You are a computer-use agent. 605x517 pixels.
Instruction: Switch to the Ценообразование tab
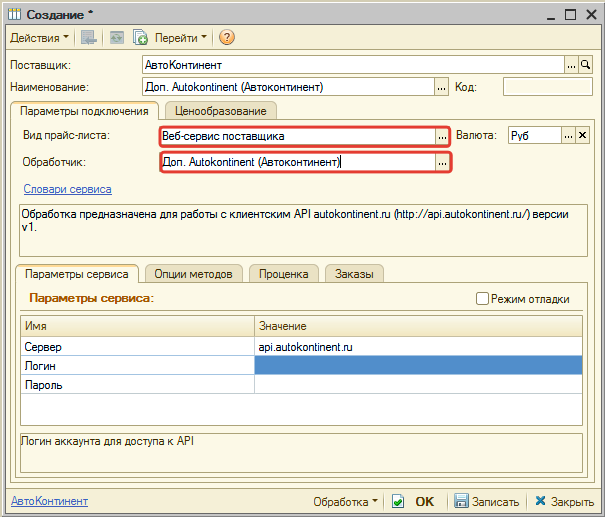click(x=221, y=111)
